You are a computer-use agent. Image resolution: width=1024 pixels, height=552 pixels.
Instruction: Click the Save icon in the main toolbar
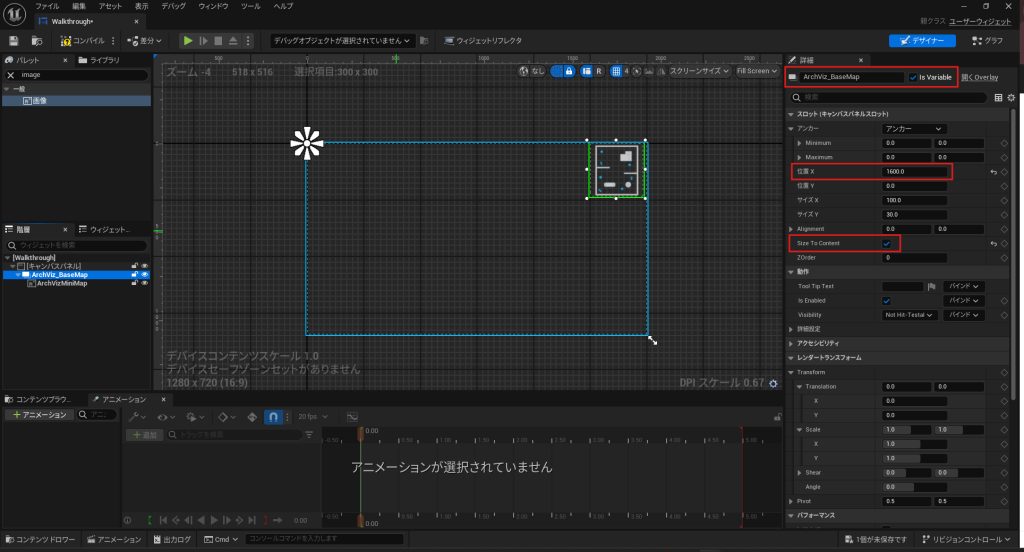coord(14,41)
